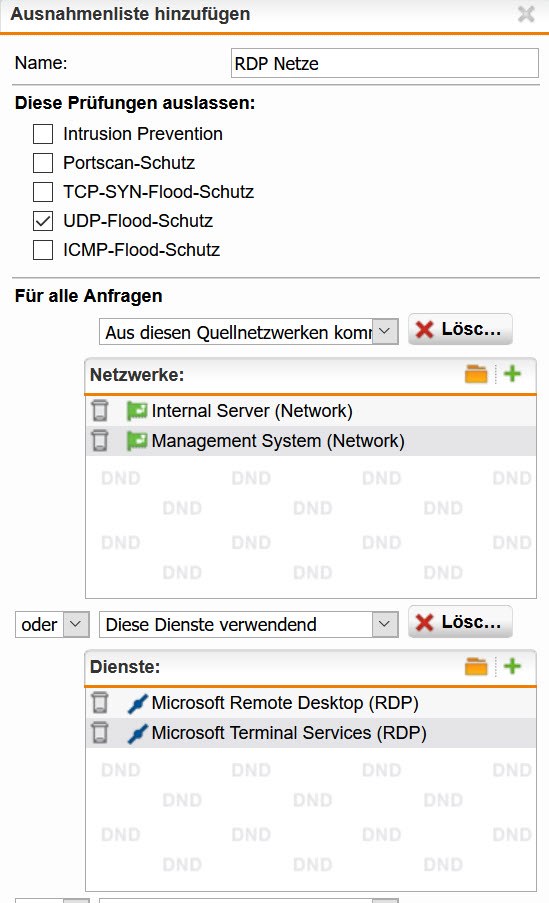Check the Portscan-Schutz option

point(43,163)
